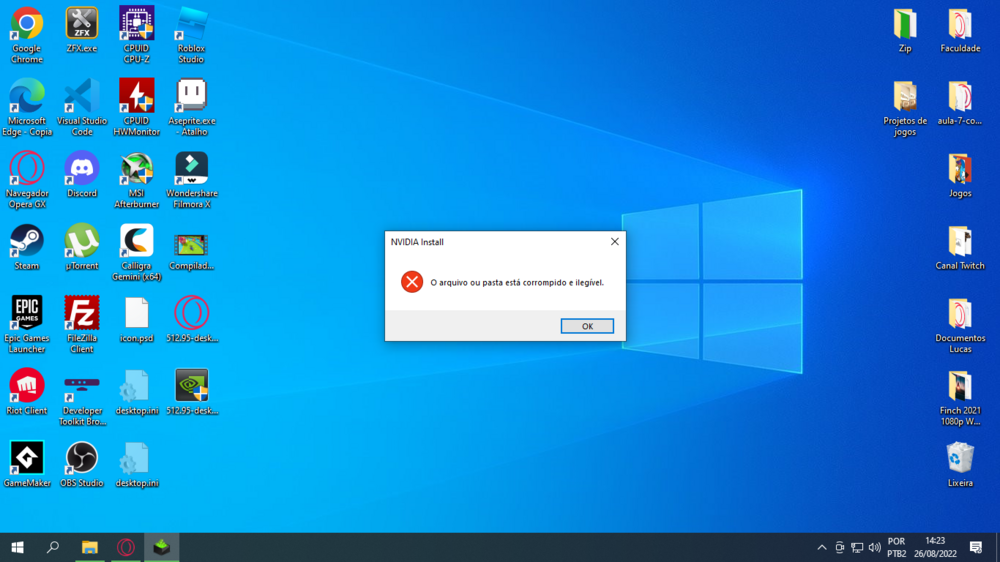Viewport: 1000px width, 562px height.
Task: Select the 512.95-desk... NVIDIA installer icon
Action: click(x=191, y=392)
